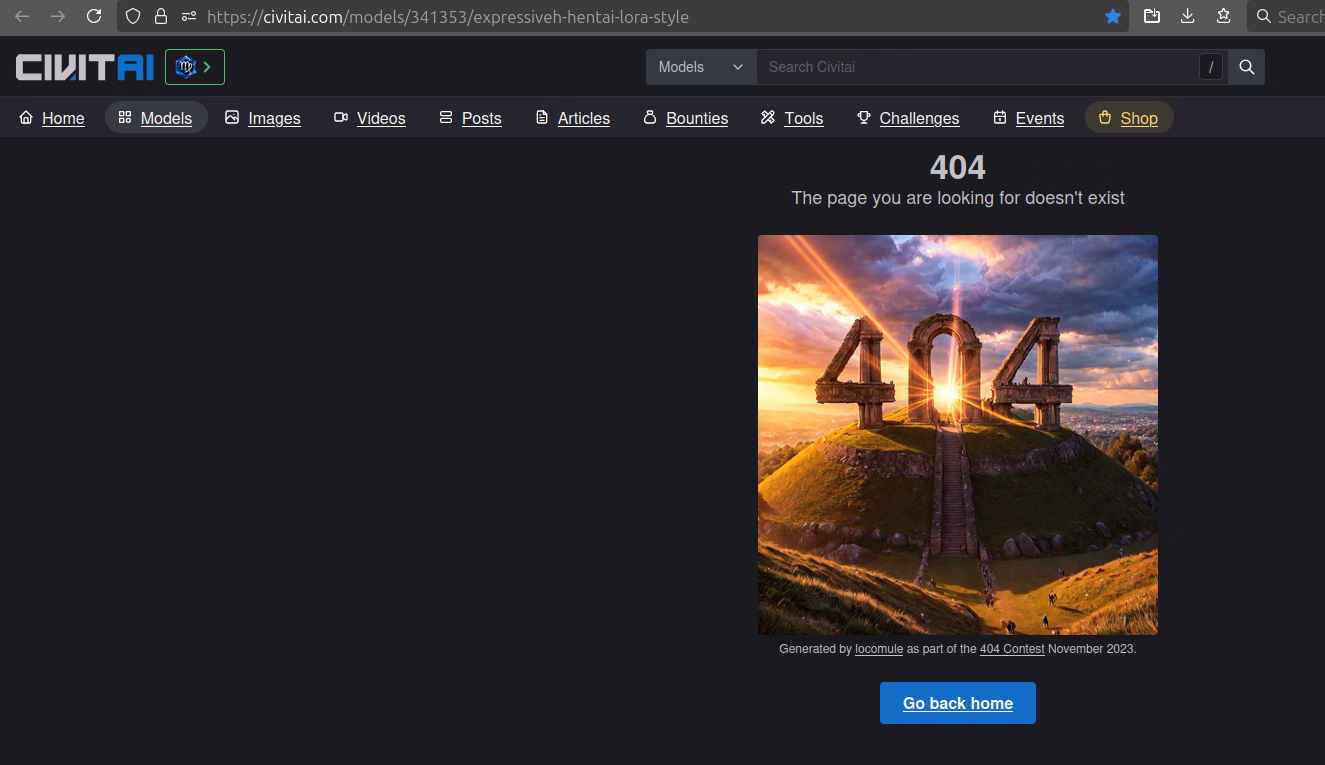The image size is (1325, 765).
Task: Click the padlock site security icon
Action: click(x=160, y=16)
